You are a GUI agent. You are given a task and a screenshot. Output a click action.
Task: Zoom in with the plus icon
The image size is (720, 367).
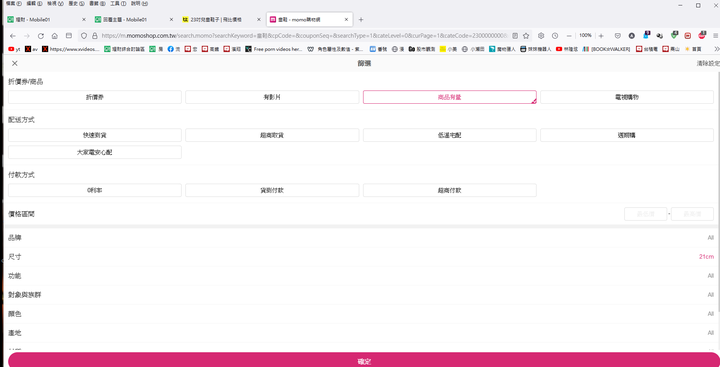[x=601, y=36]
